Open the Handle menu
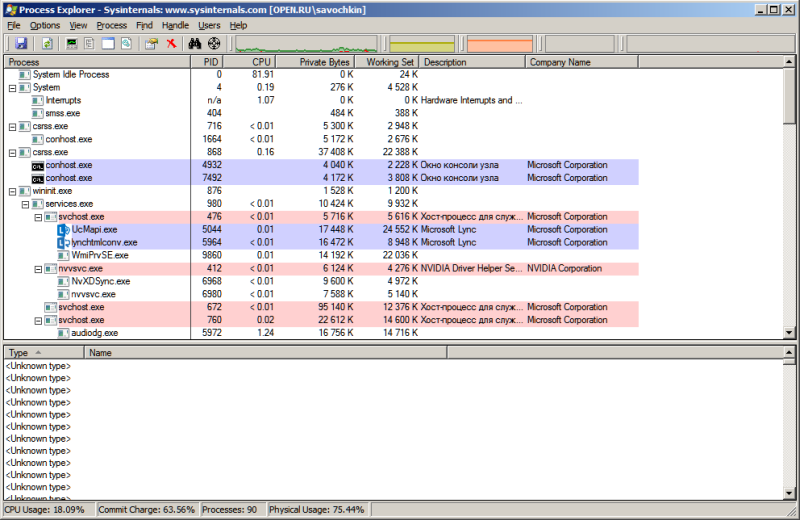The width and height of the screenshot is (800, 520). [x=175, y=25]
